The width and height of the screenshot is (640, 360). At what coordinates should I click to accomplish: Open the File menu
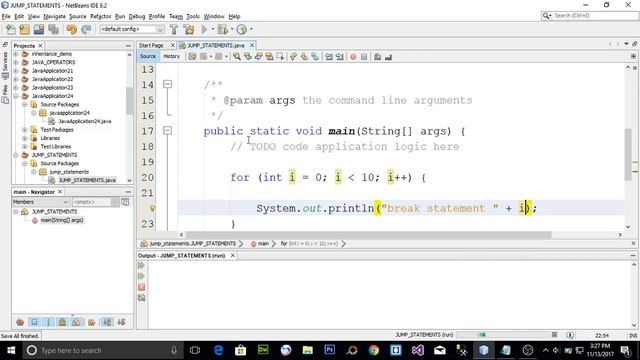[x=6, y=16]
